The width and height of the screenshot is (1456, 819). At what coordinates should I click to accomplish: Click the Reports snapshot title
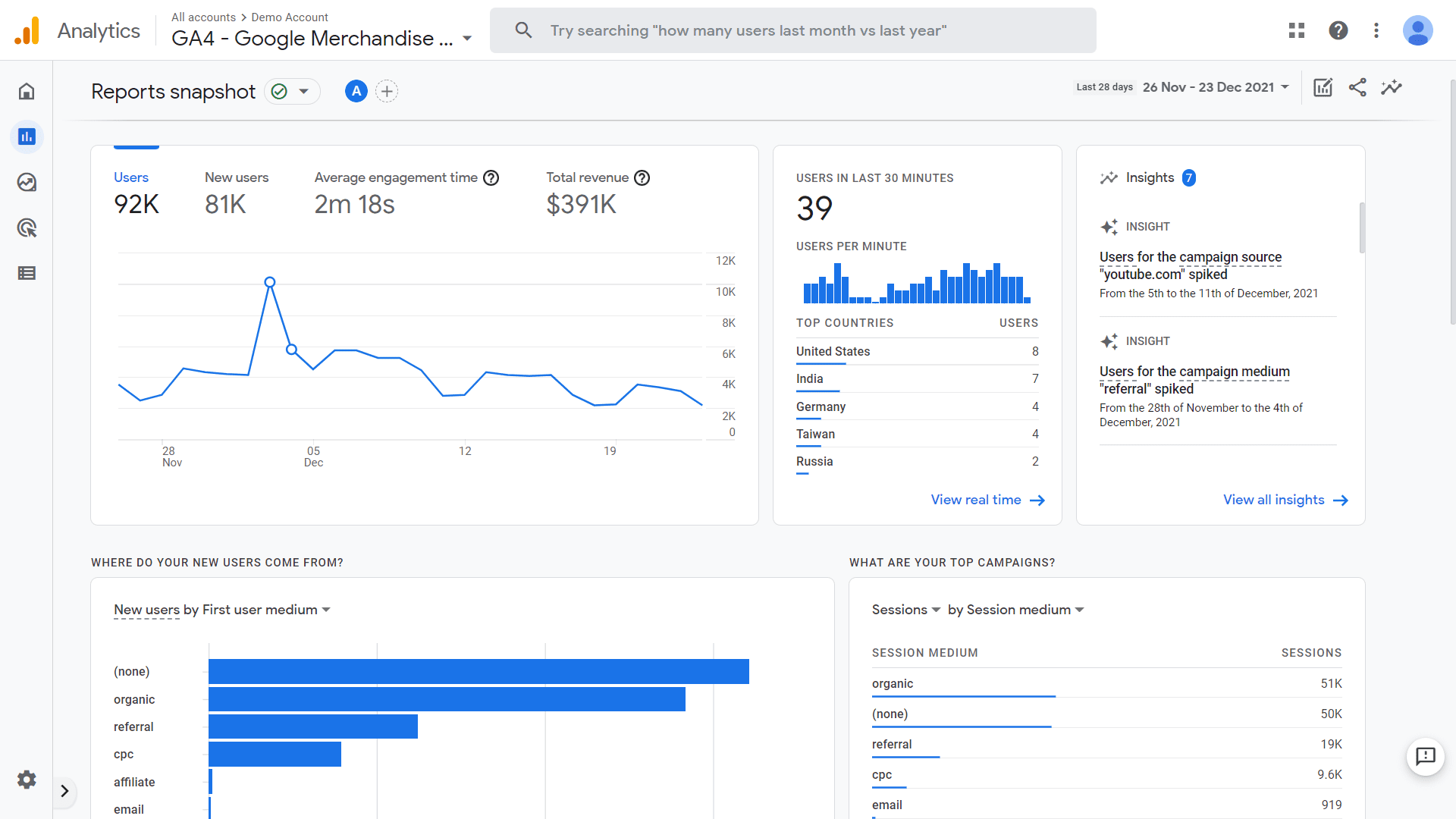click(x=173, y=92)
